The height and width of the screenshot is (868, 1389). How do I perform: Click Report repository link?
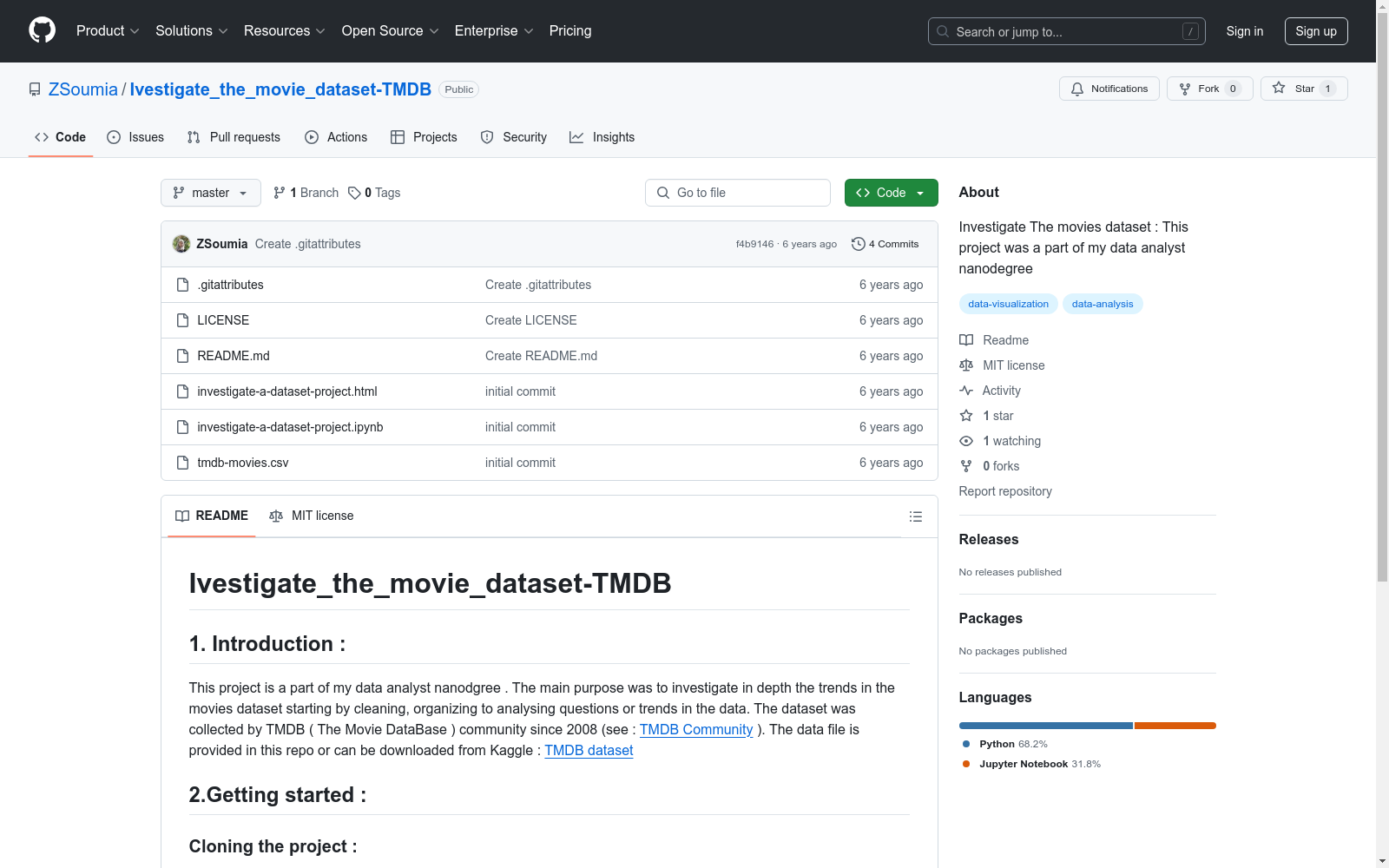1005,491
